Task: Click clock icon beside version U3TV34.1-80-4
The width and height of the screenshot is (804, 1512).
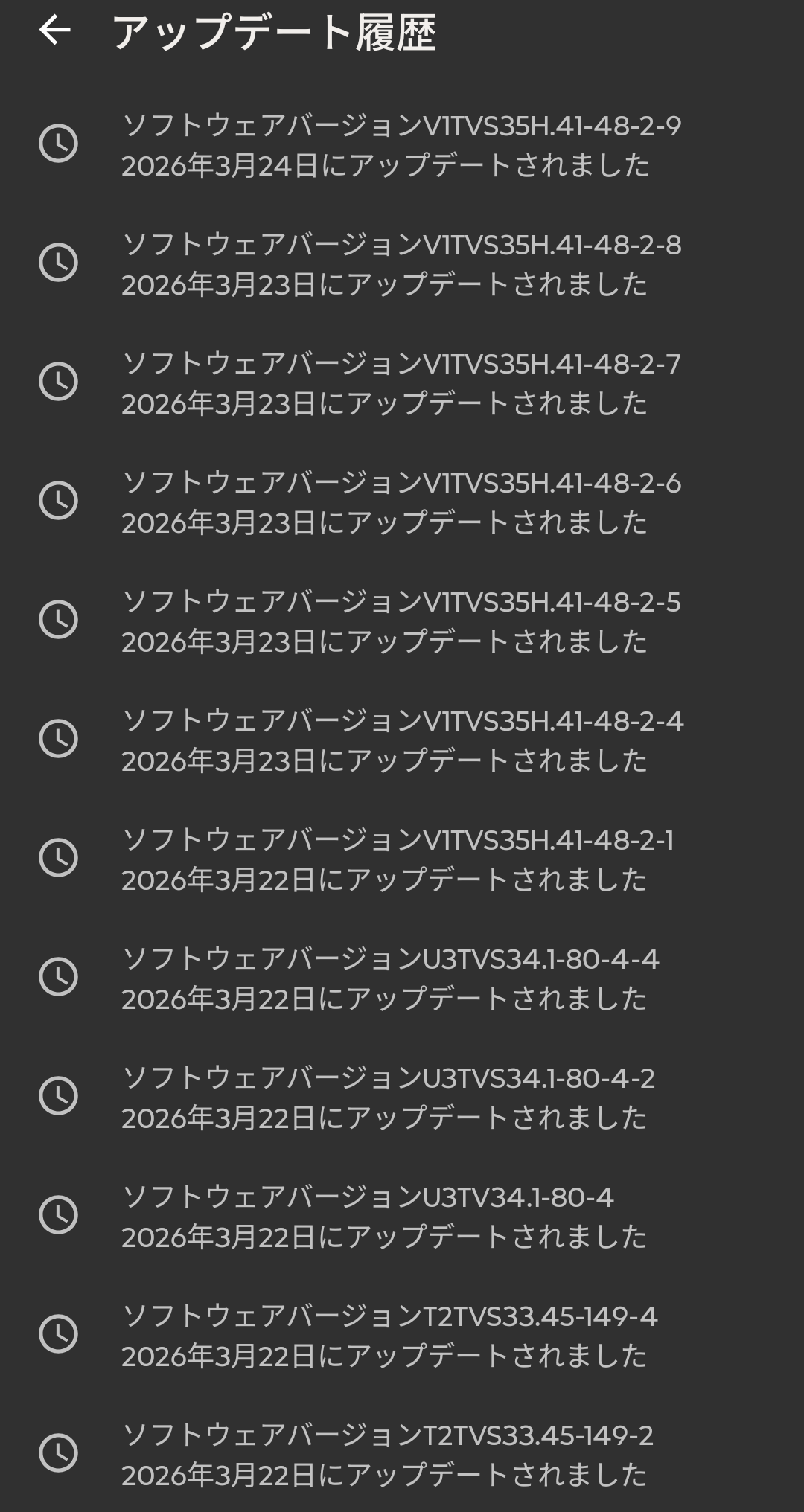Action: point(58,1215)
